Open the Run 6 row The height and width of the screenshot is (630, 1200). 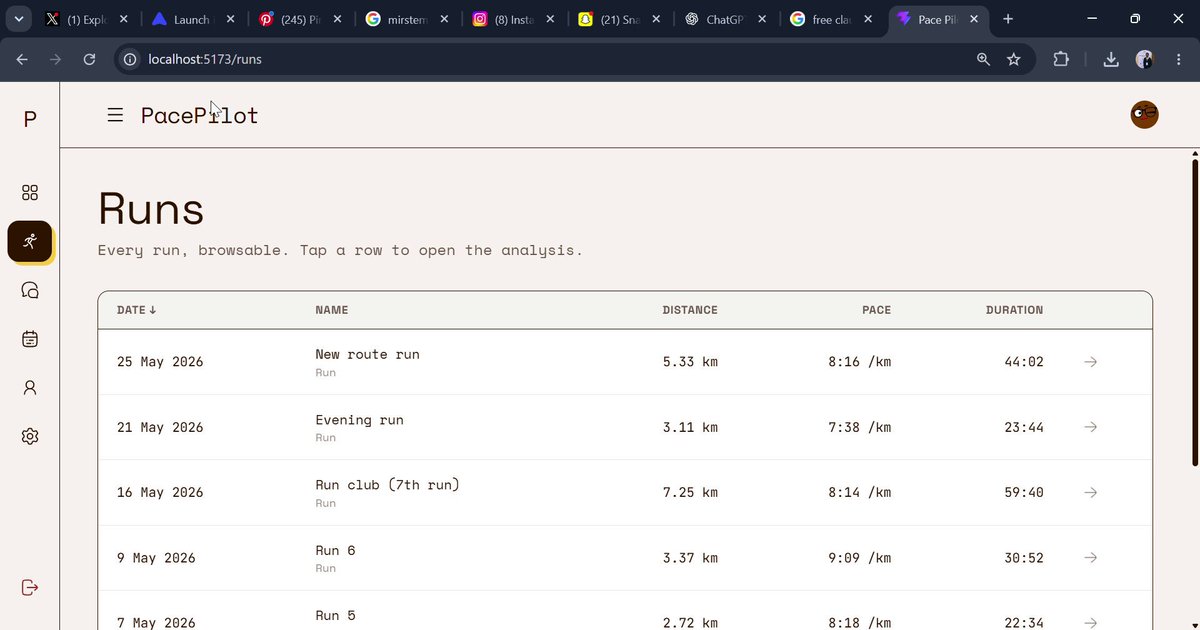tap(625, 558)
